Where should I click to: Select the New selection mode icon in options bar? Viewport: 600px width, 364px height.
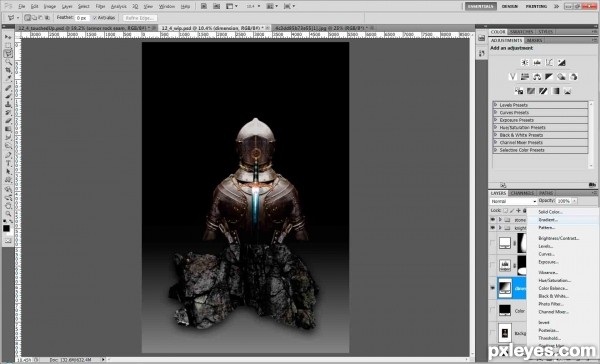pos(28,18)
